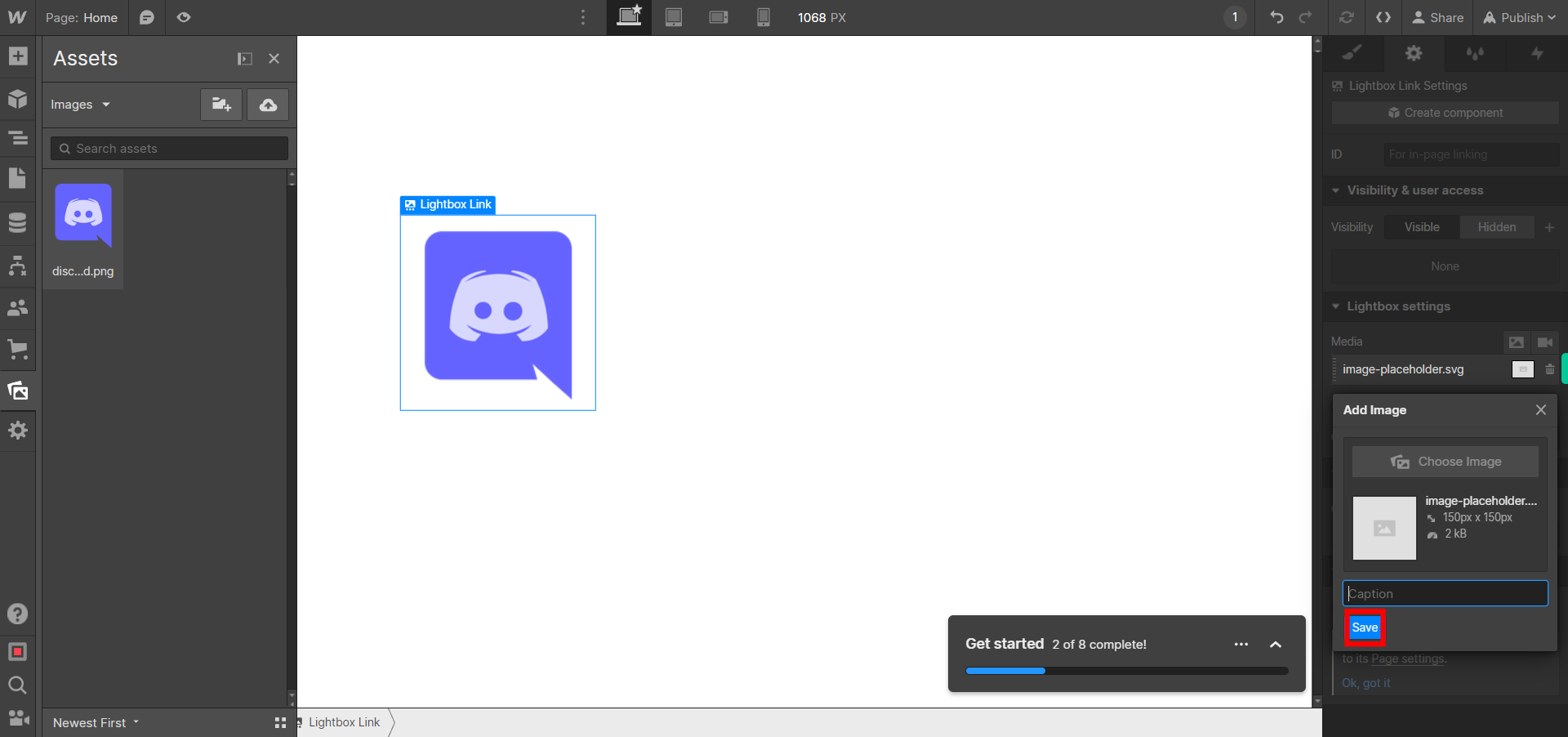Select the disc...d.png asset thumbnail
This screenshot has width=1568, height=737.
click(83, 230)
